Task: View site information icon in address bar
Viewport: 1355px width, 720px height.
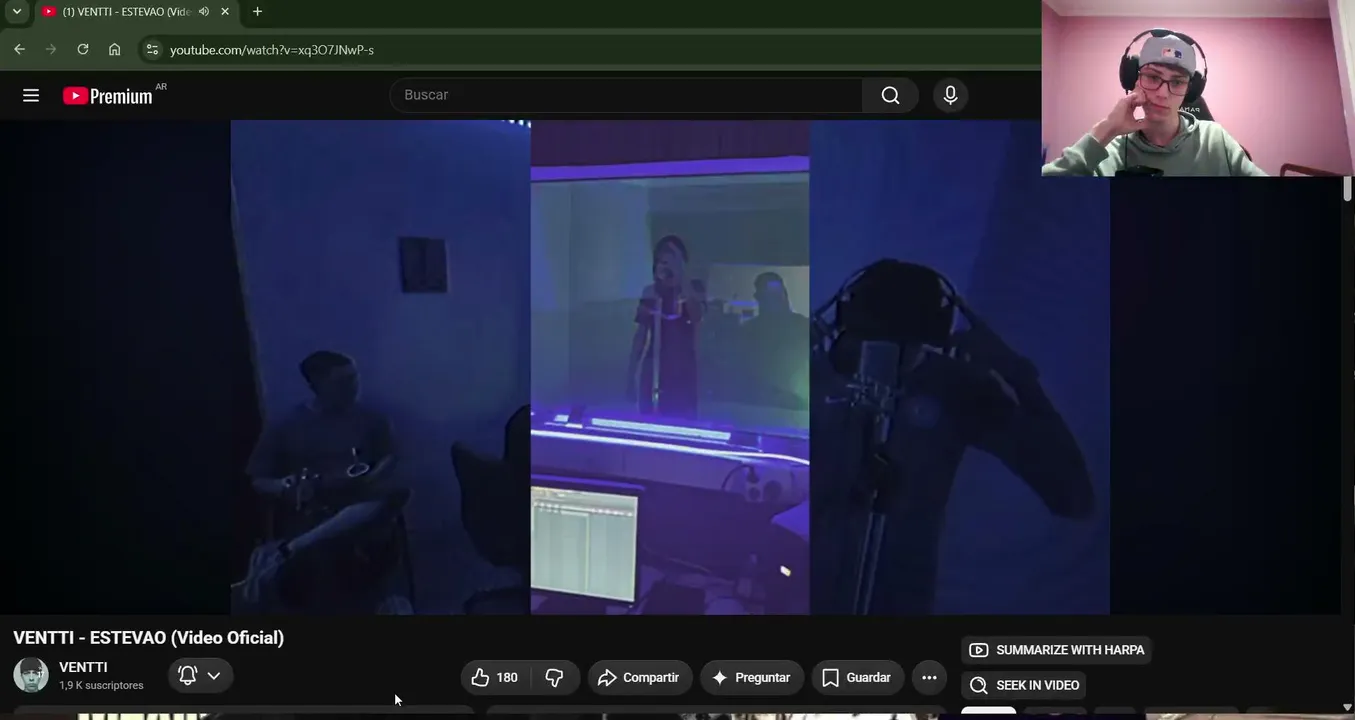Action: 151,49
